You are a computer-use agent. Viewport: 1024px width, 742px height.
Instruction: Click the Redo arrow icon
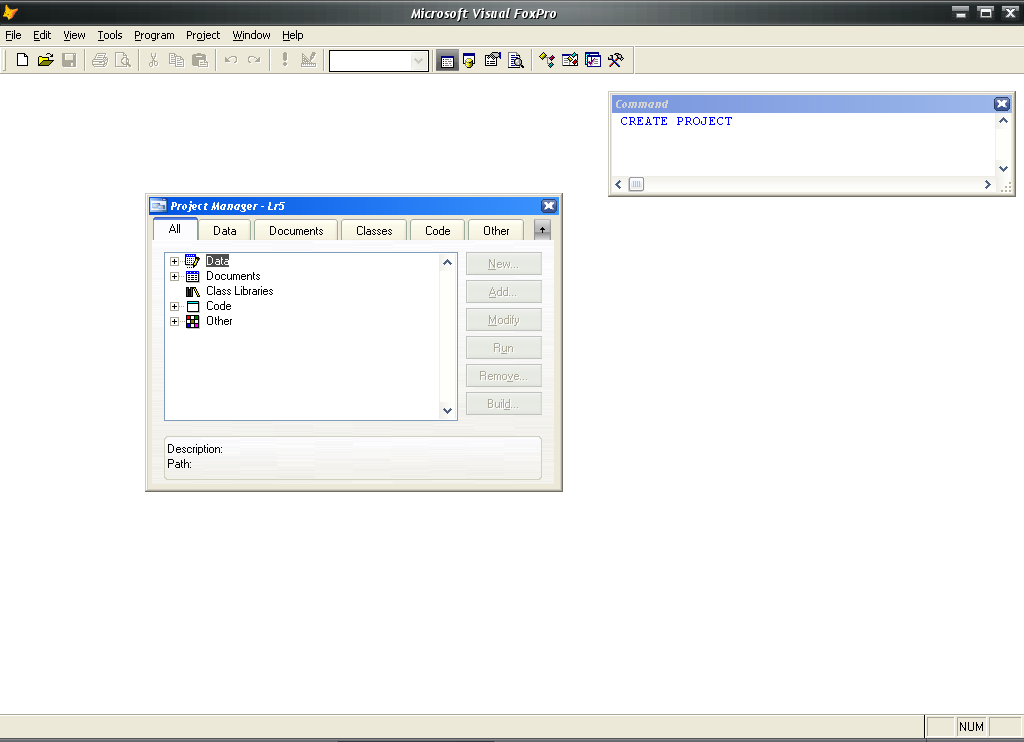click(254, 60)
